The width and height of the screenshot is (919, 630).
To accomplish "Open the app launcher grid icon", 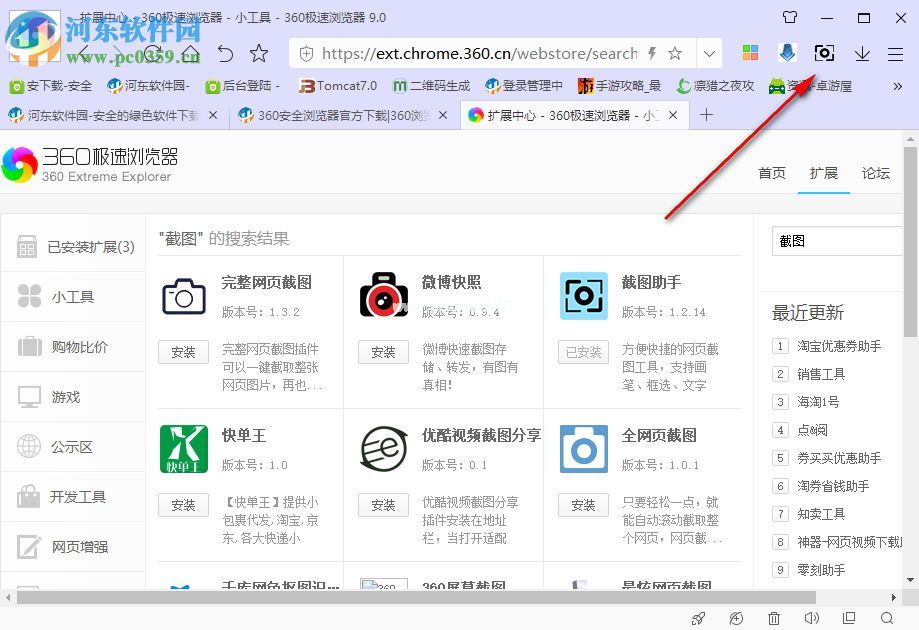I will pyautogui.click(x=750, y=52).
